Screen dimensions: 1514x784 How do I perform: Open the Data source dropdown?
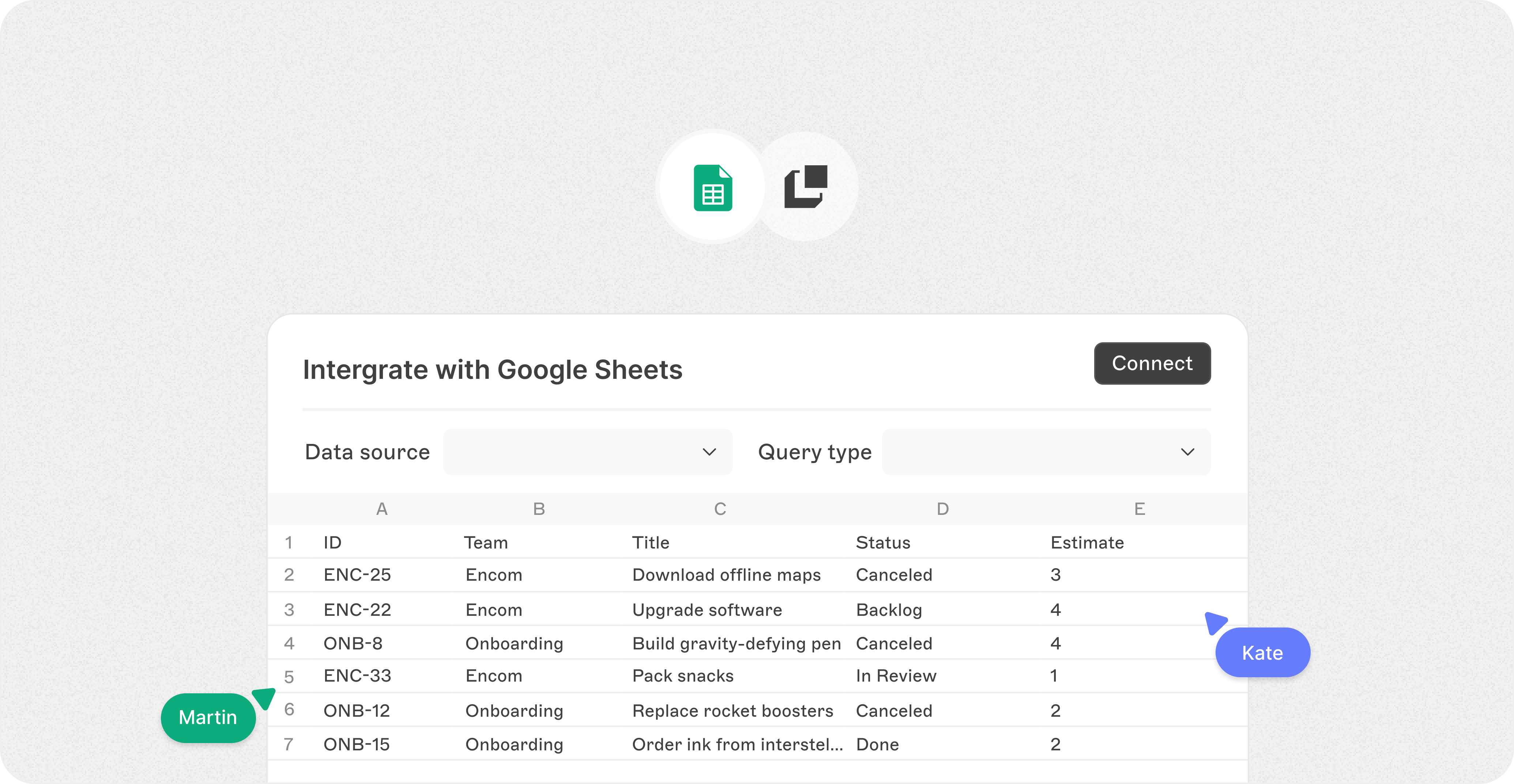coord(587,451)
